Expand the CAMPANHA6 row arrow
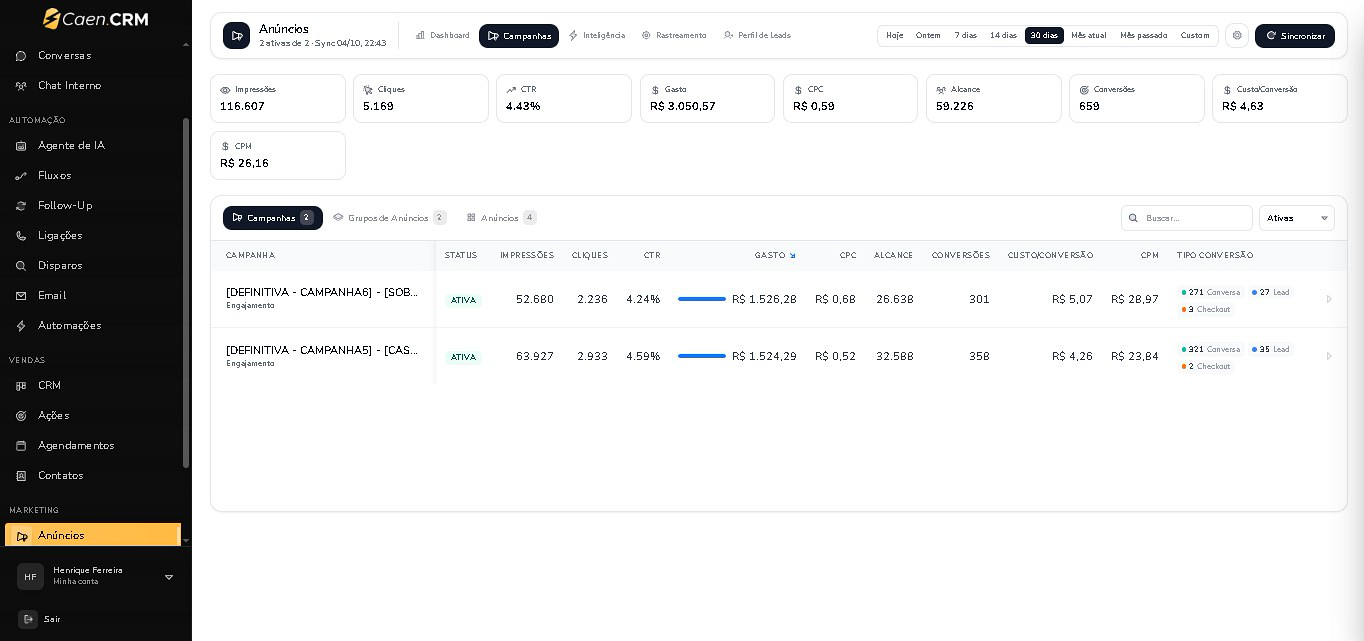Screen dimensions: 1364x641 (1329, 299)
